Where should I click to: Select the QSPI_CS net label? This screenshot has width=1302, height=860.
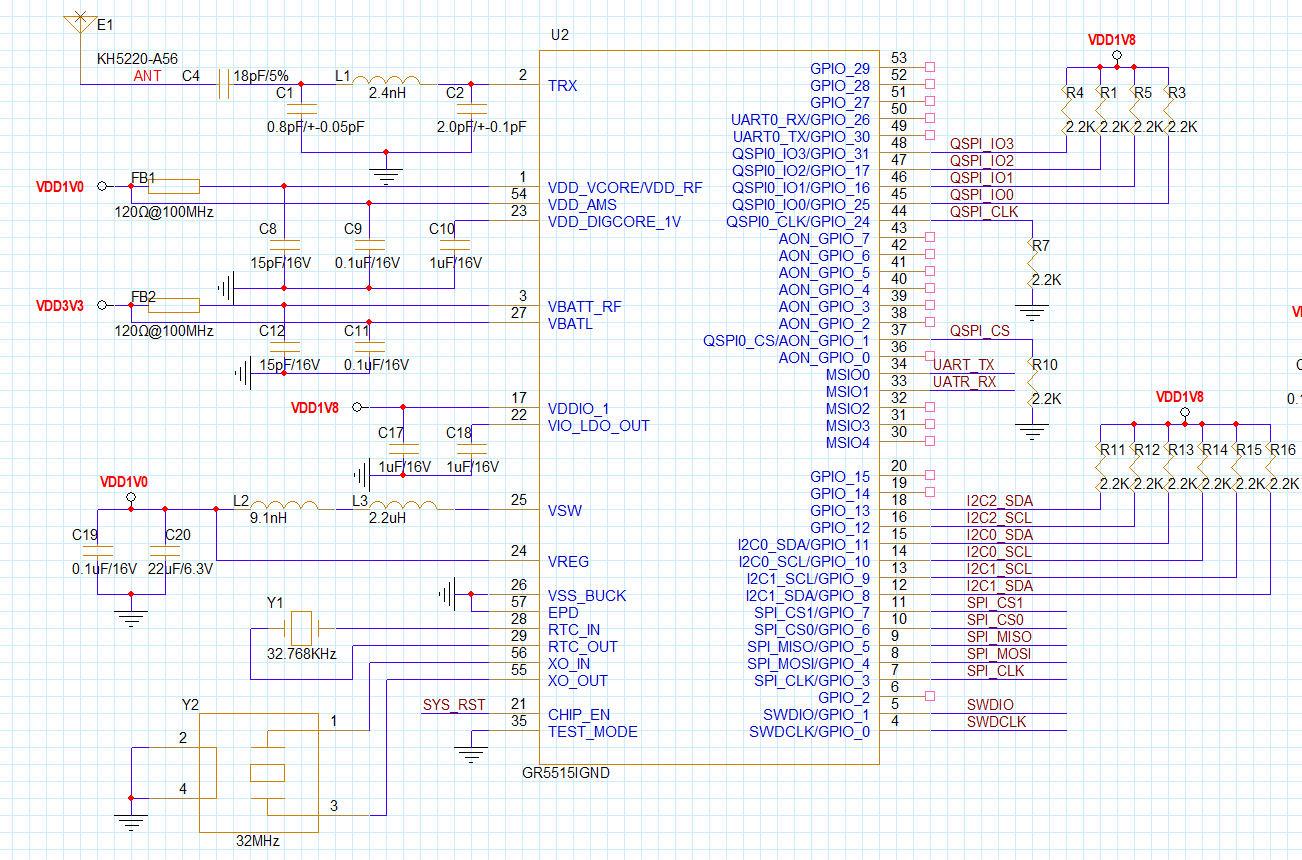coord(979,330)
